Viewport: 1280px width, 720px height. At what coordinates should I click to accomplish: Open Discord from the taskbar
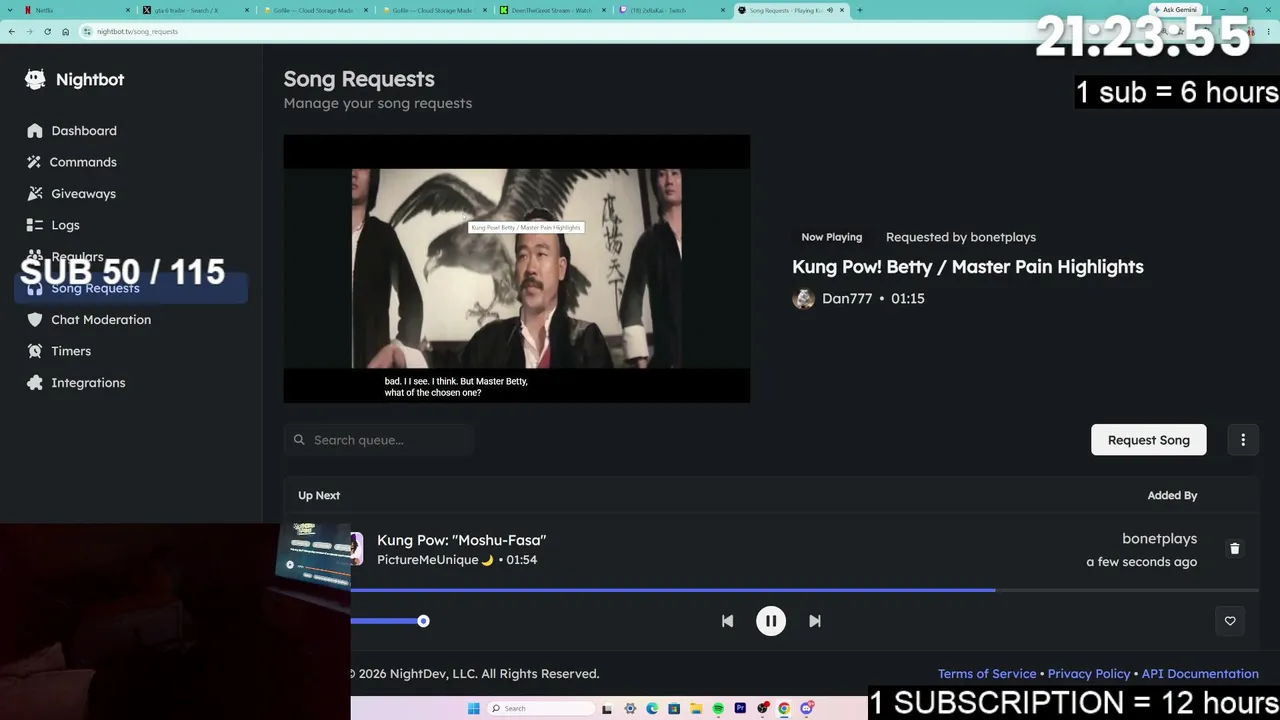(806, 709)
